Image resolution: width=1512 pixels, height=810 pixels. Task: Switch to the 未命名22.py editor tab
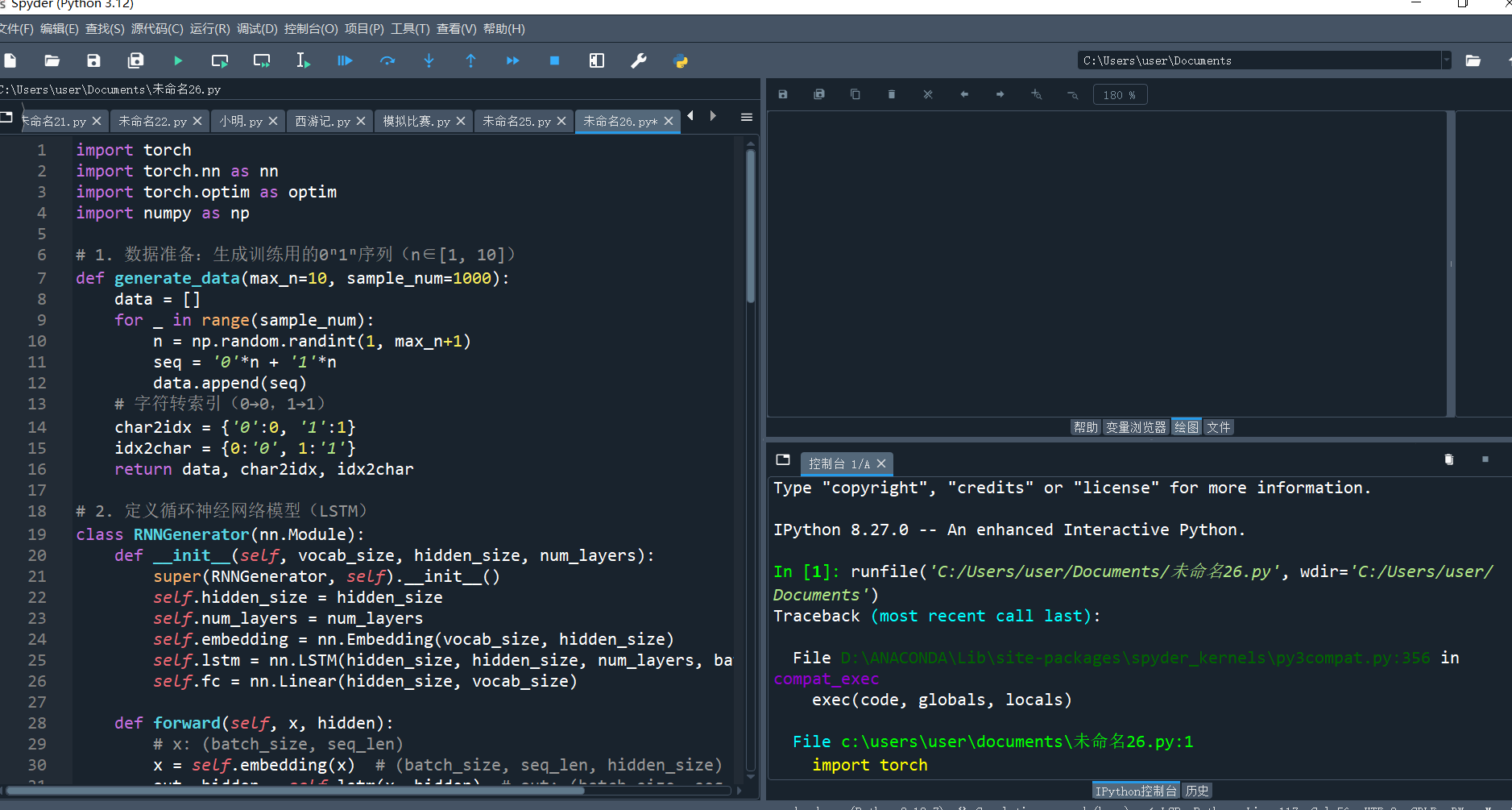152,121
